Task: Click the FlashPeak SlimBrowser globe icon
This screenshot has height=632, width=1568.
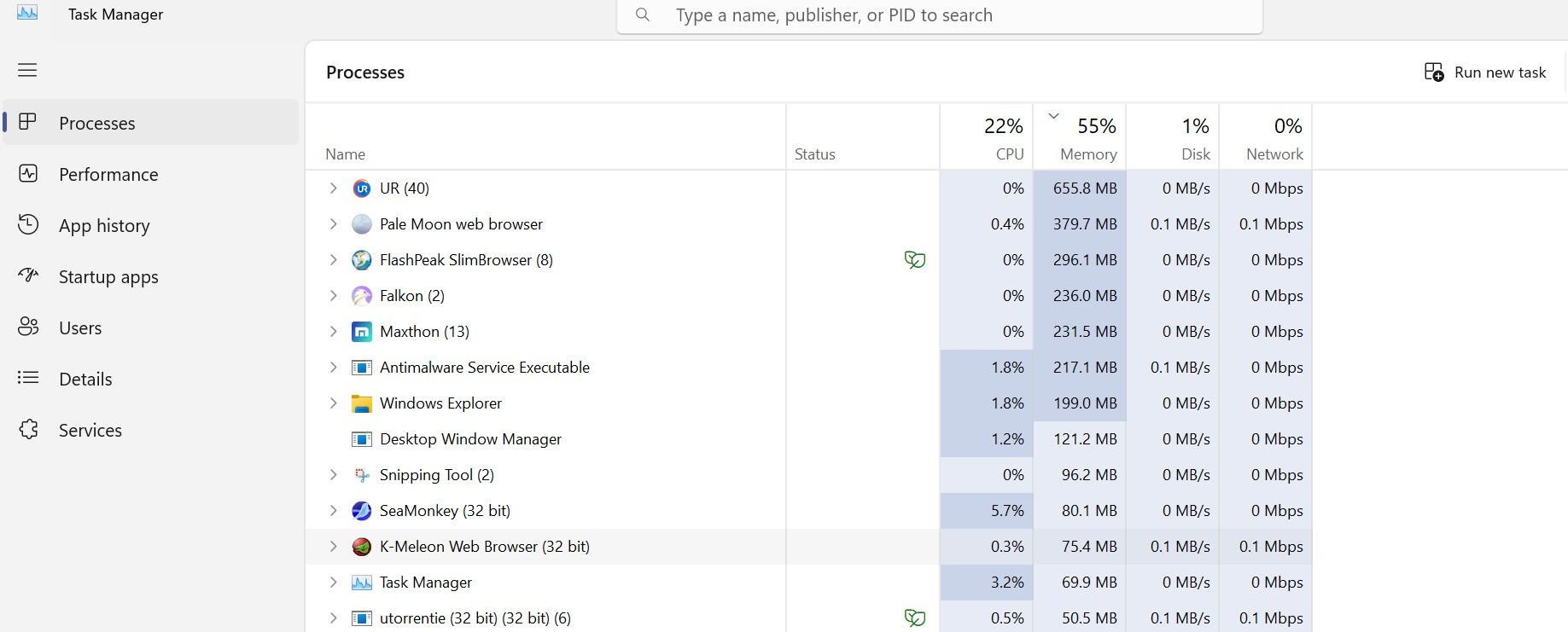Action: pos(362,260)
